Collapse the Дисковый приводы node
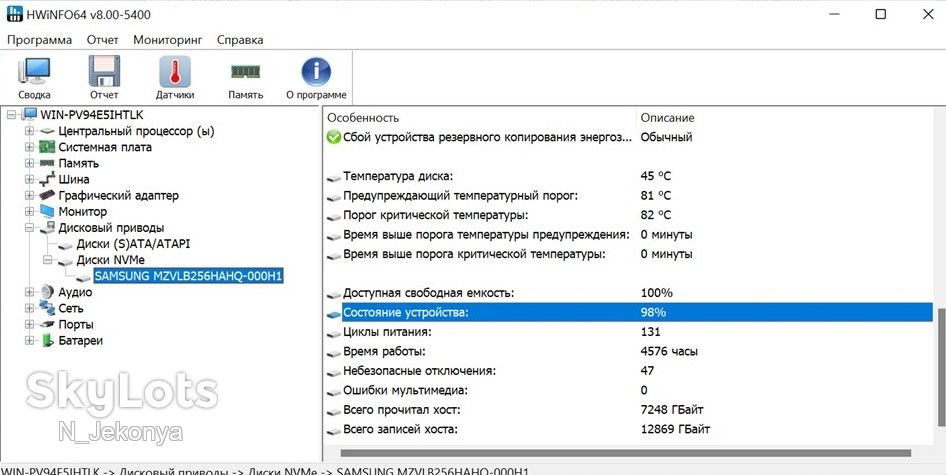The image size is (946, 475). pyautogui.click(x=30, y=228)
